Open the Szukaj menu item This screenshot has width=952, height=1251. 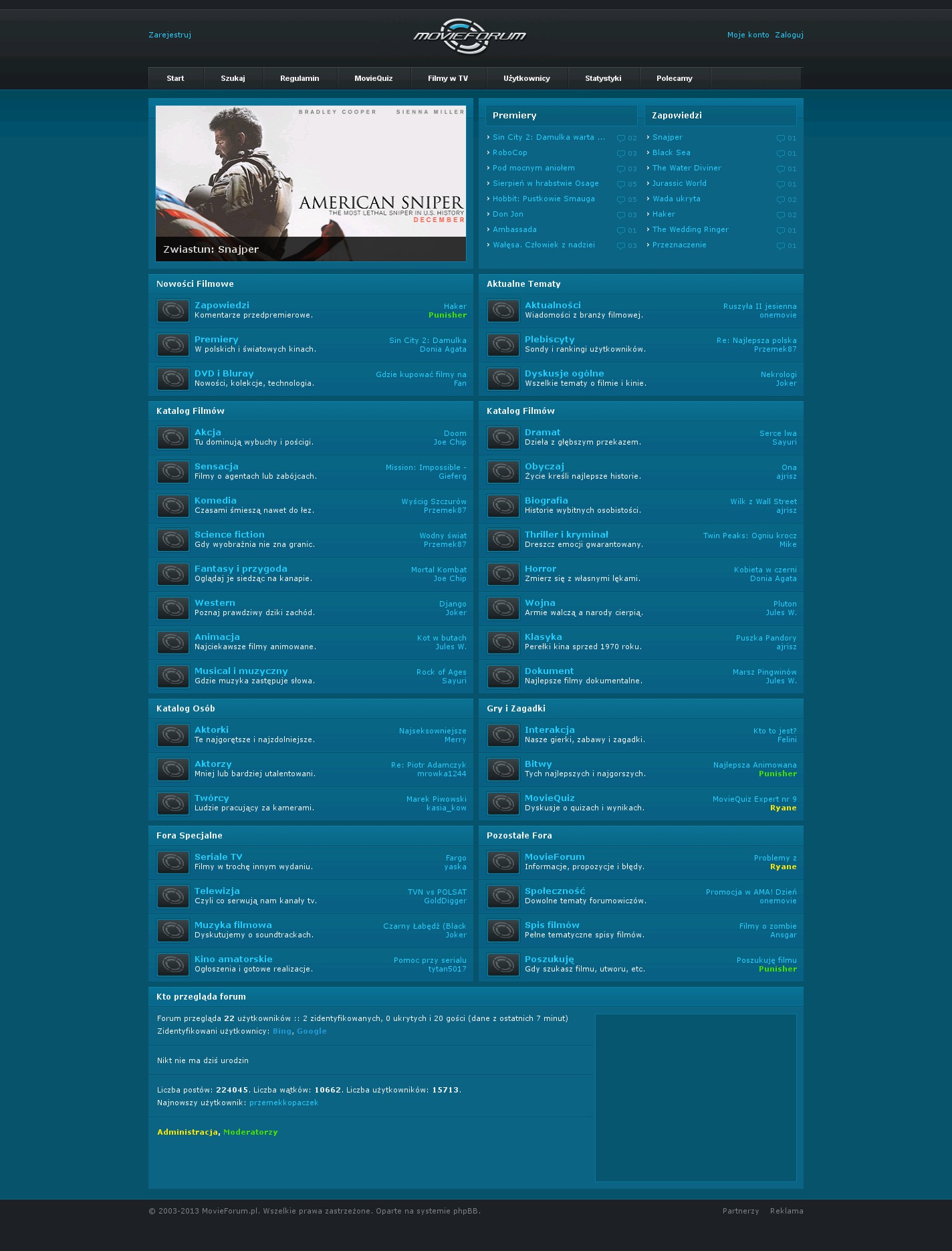tap(233, 78)
